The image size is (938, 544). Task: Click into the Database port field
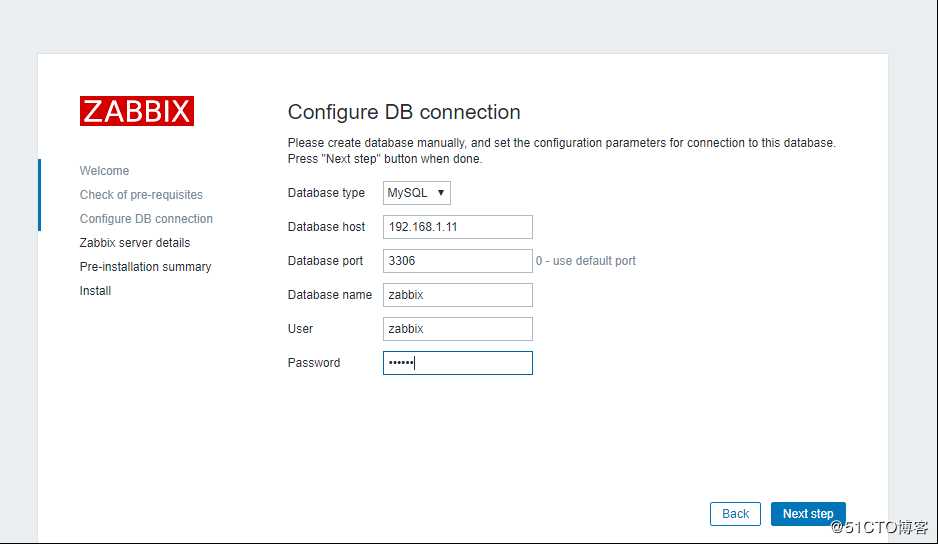pyautogui.click(x=458, y=261)
